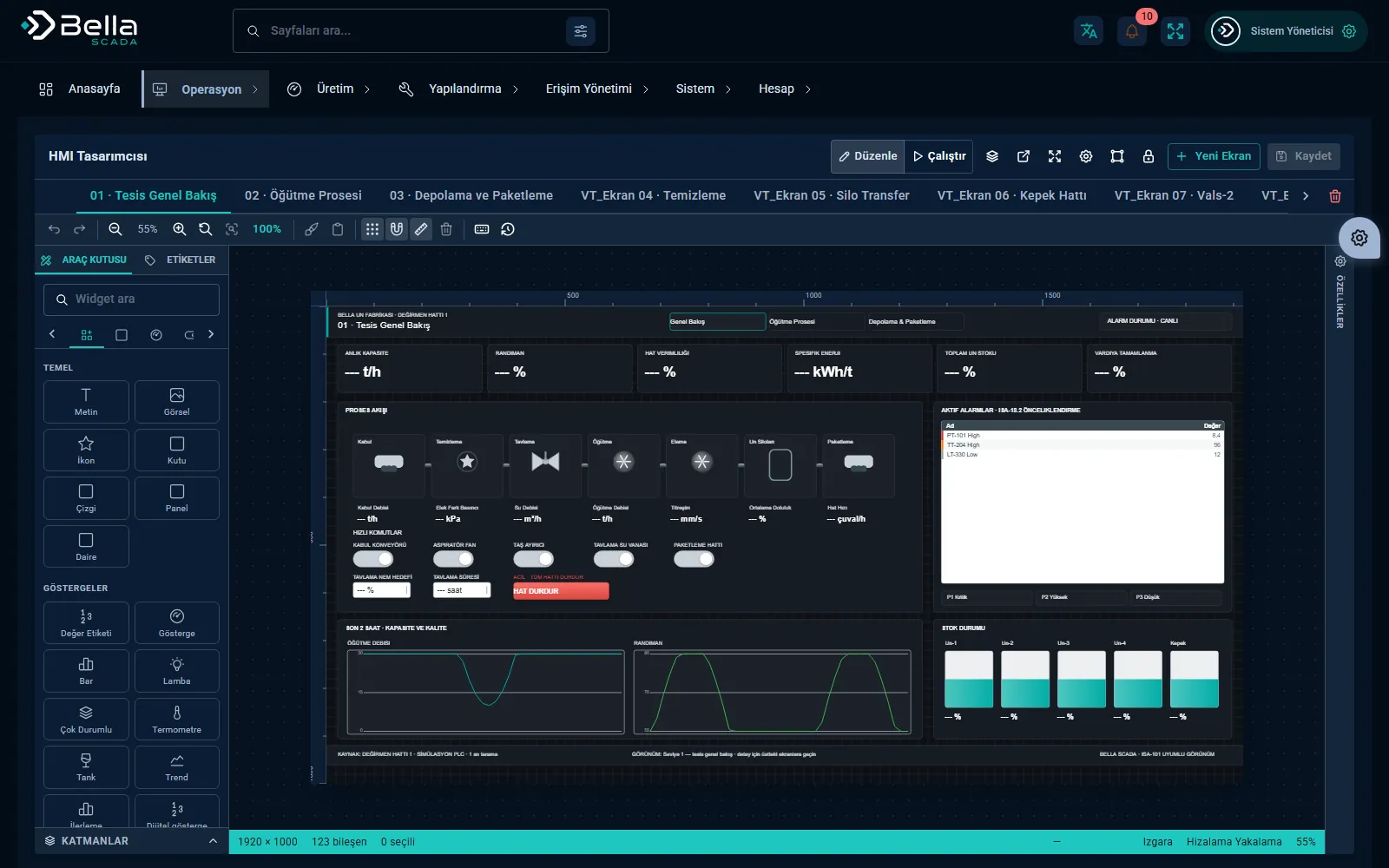Switch to the Etiketler tab
1389x868 pixels.
pos(180,260)
